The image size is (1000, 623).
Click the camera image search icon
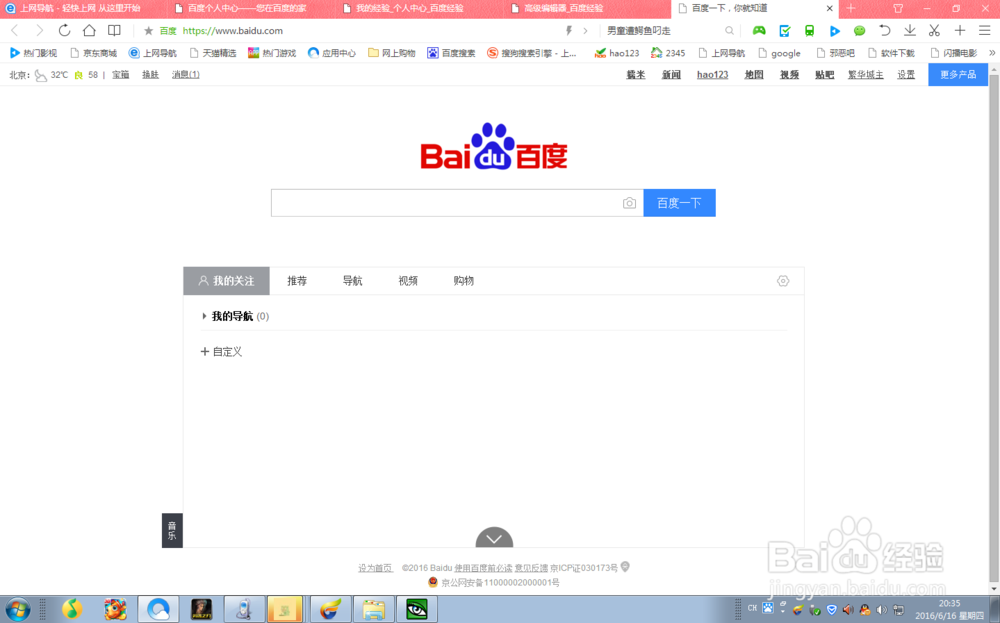pyautogui.click(x=629, y=203)
